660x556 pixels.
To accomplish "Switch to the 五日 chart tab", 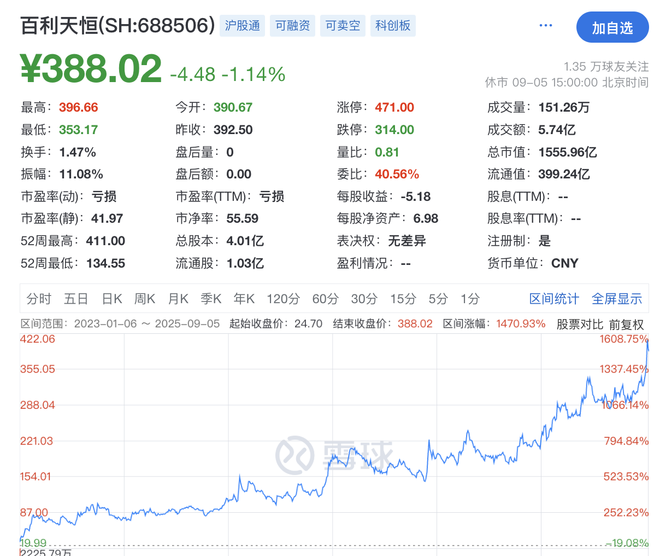I will pyautogui.click(x=76, y=298).
